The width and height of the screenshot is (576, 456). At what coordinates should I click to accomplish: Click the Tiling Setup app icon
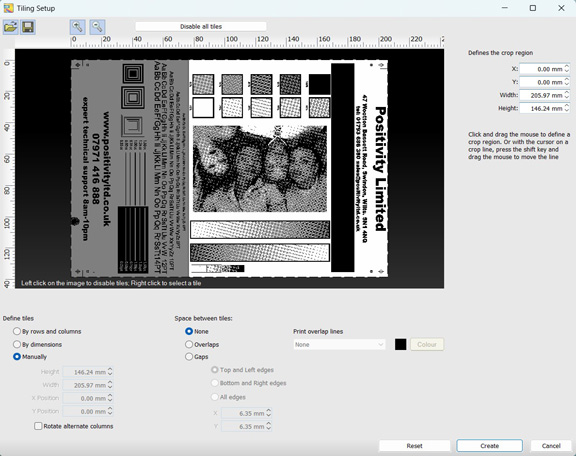(x=8, y=8)
